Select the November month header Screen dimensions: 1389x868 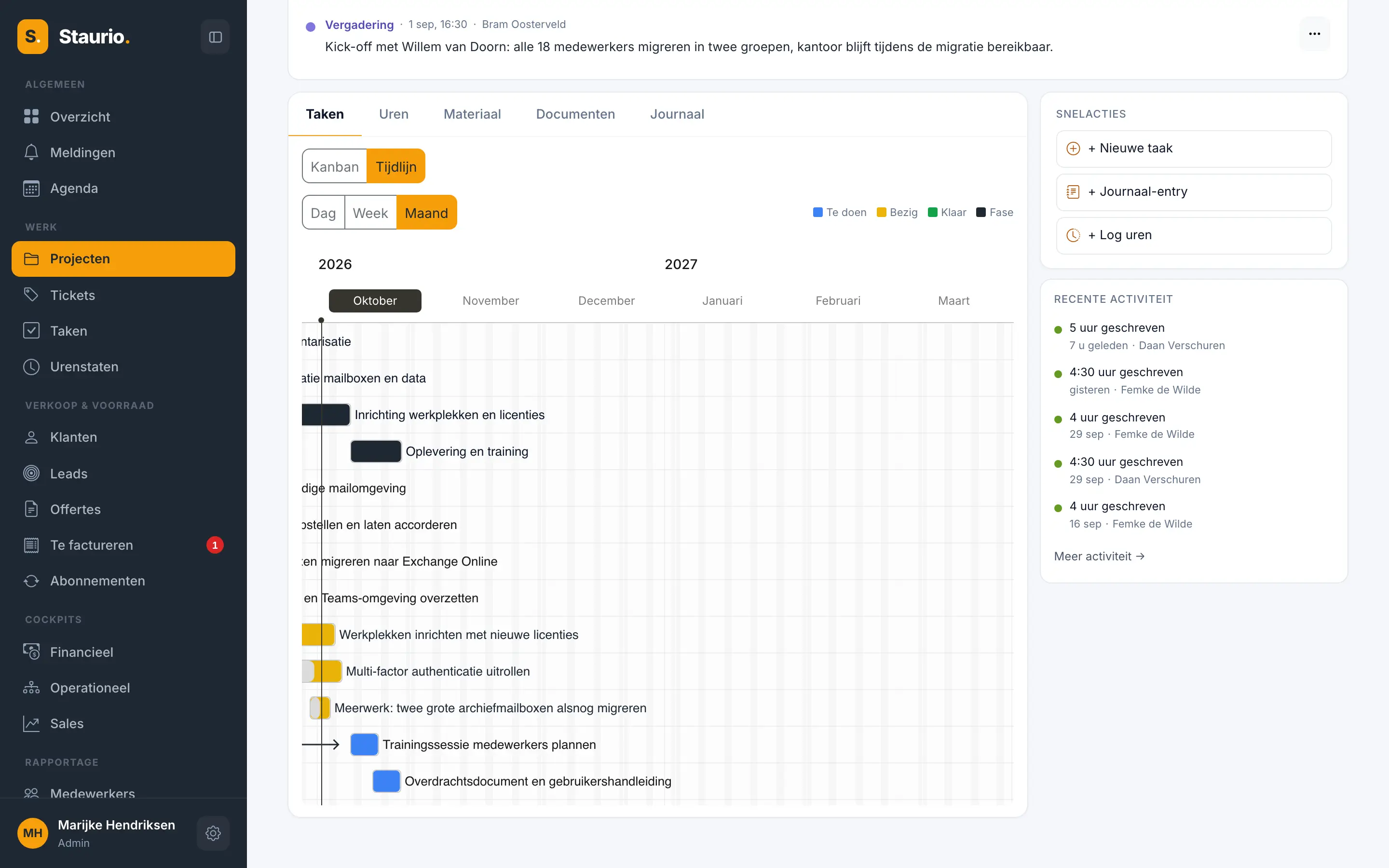491,301
